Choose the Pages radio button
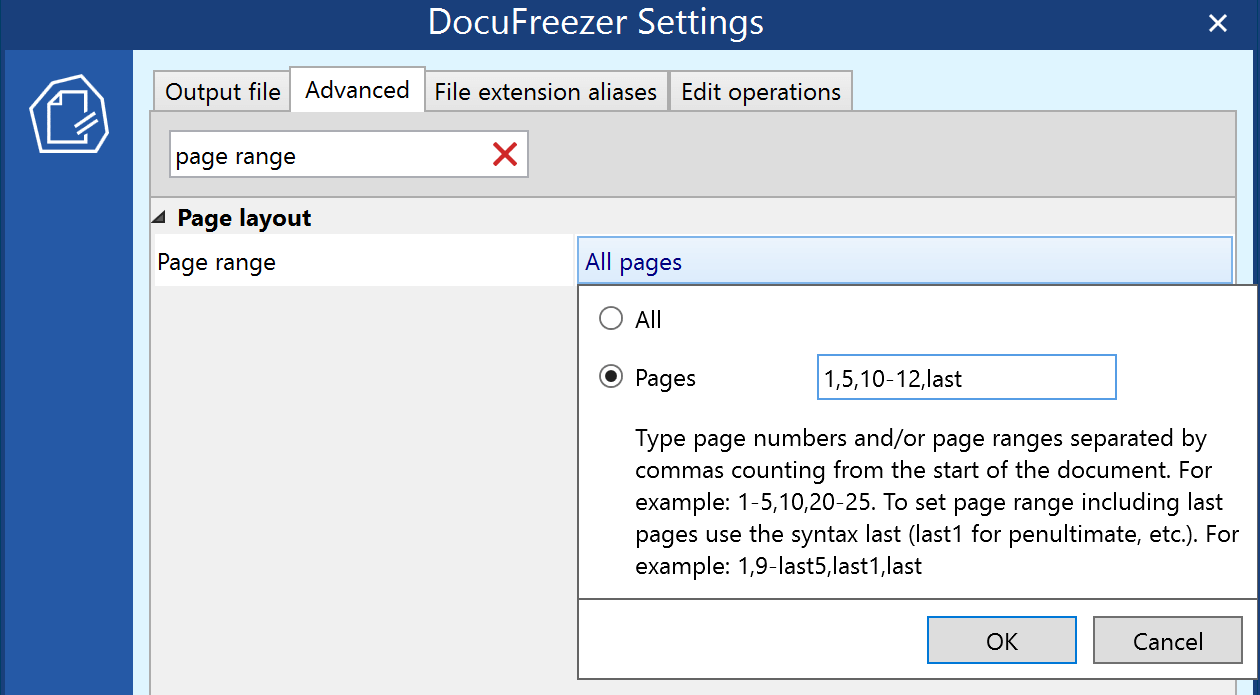The height and width of the screenshot is (695, 1260). coord(610,378)
